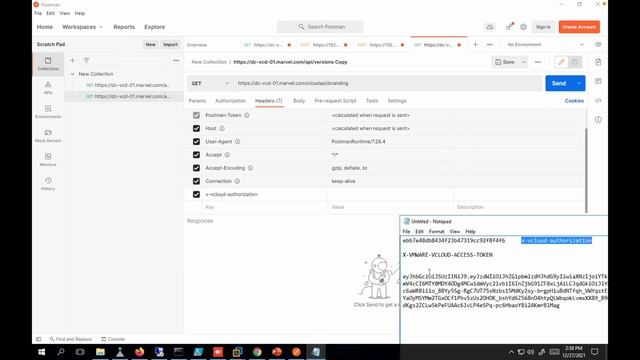Open the Environments sidebar panel
This screenshot has height=360, width=640.
48,111
